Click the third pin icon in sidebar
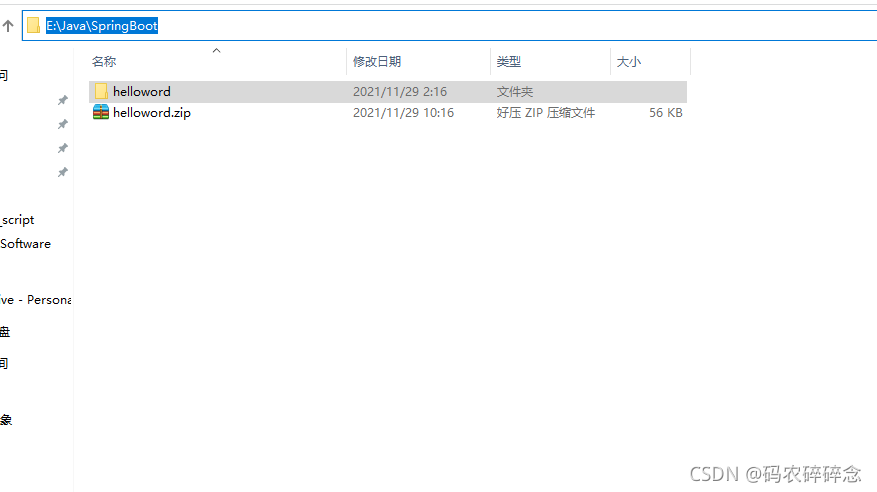Viewport: 877px width, 492px height. (x=63, y=148)
